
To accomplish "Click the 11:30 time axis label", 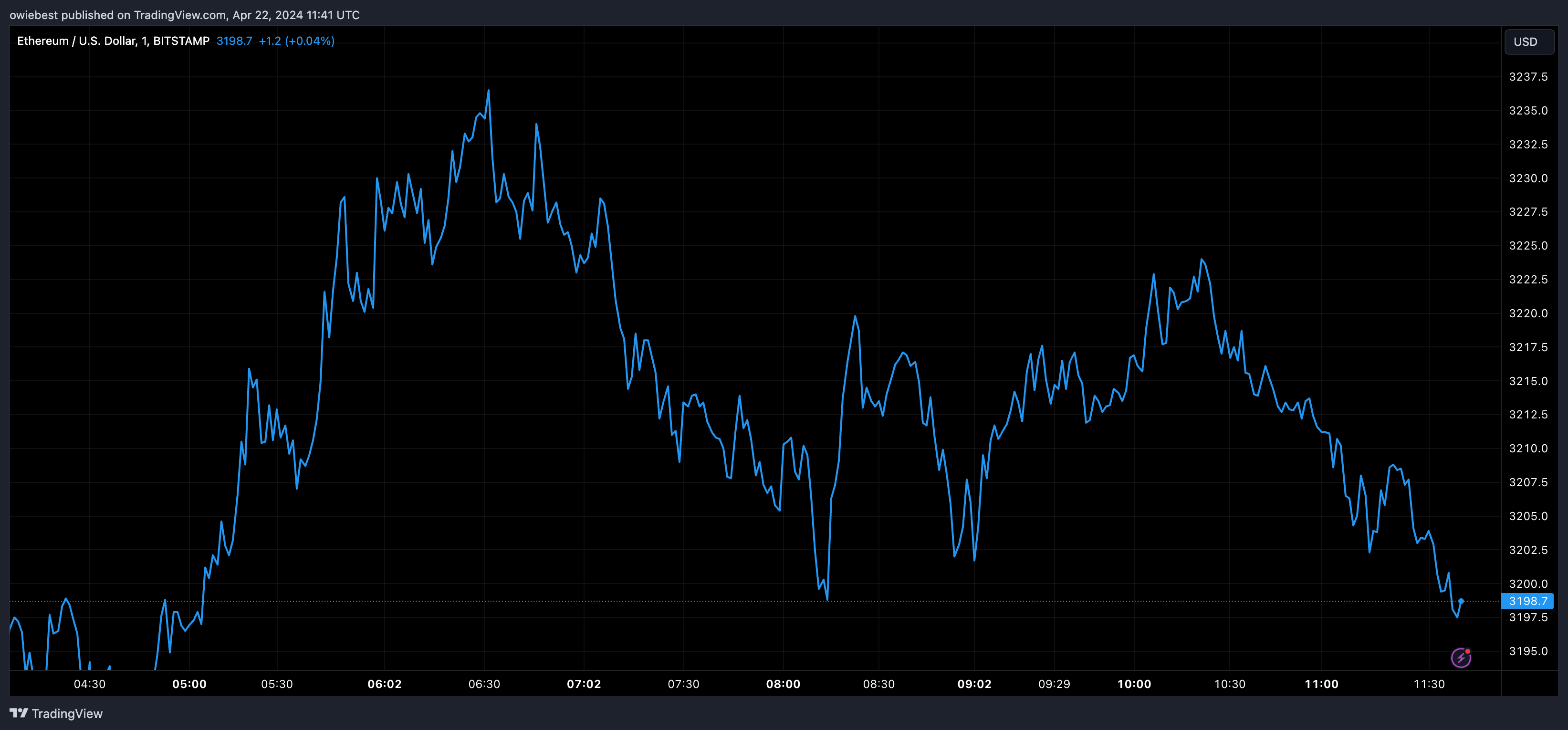I will click(x=1429, y=684).
